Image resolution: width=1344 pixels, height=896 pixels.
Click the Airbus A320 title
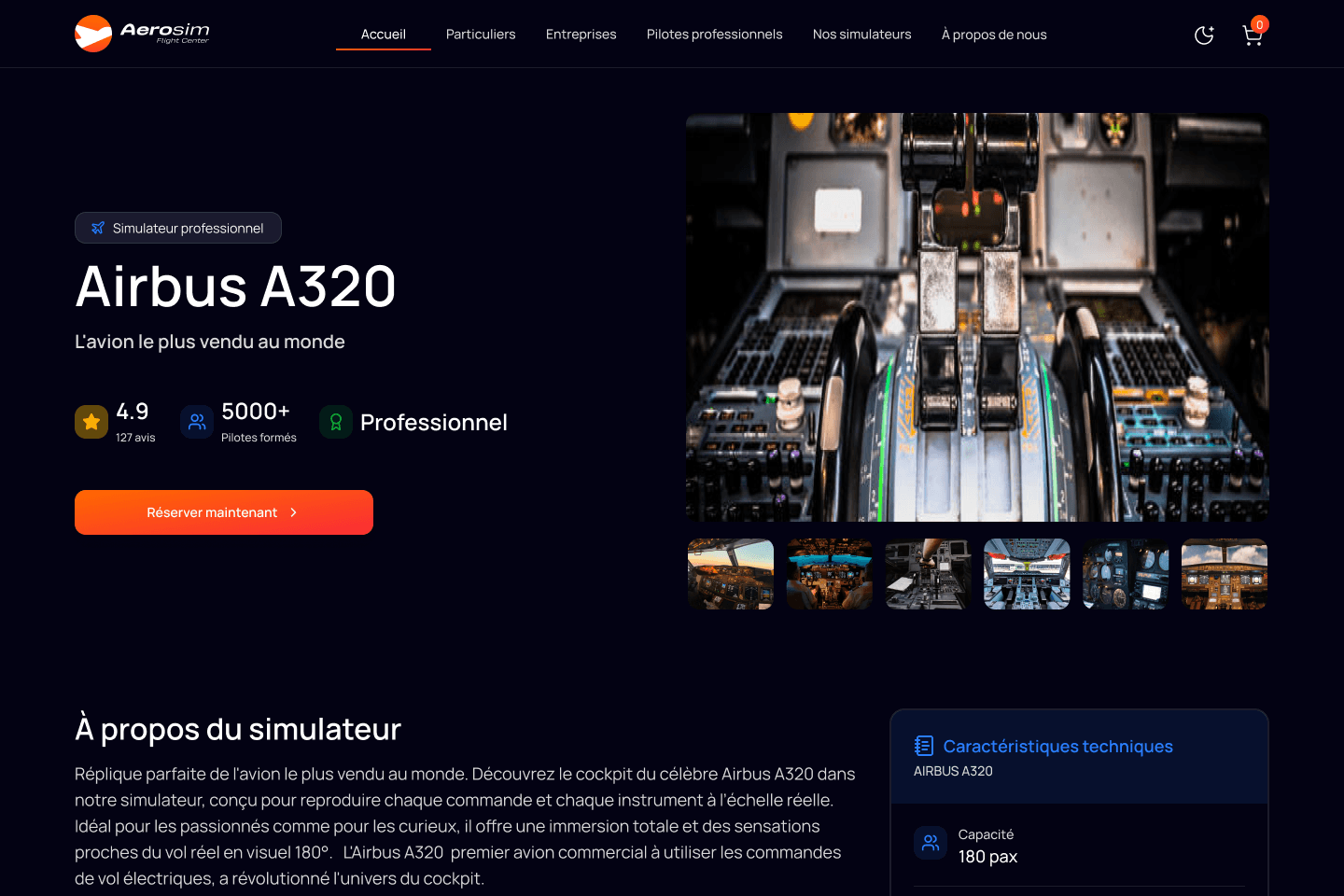point(235,286)
